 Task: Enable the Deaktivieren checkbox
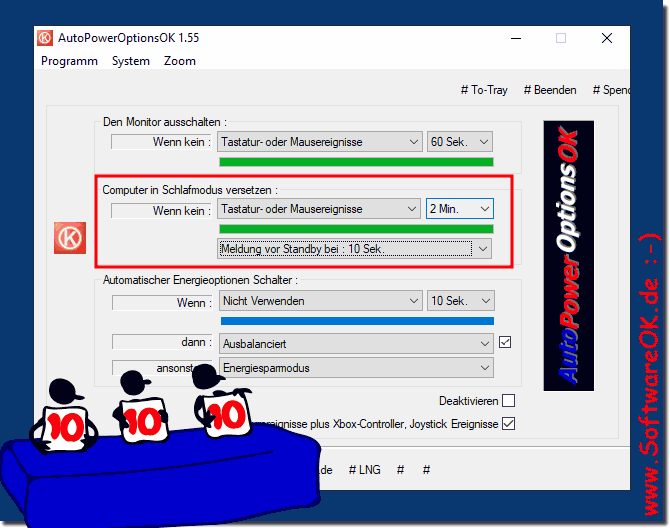(x=508, y=401)
